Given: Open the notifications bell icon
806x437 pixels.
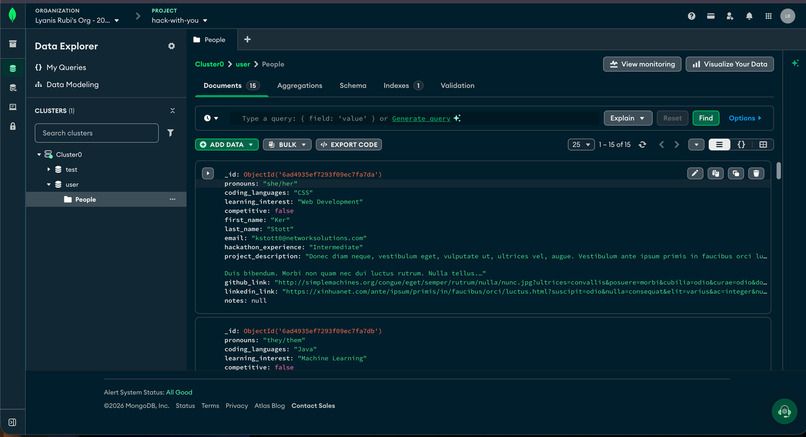Looking at the screenshot, I should click(x=749, y=16).
